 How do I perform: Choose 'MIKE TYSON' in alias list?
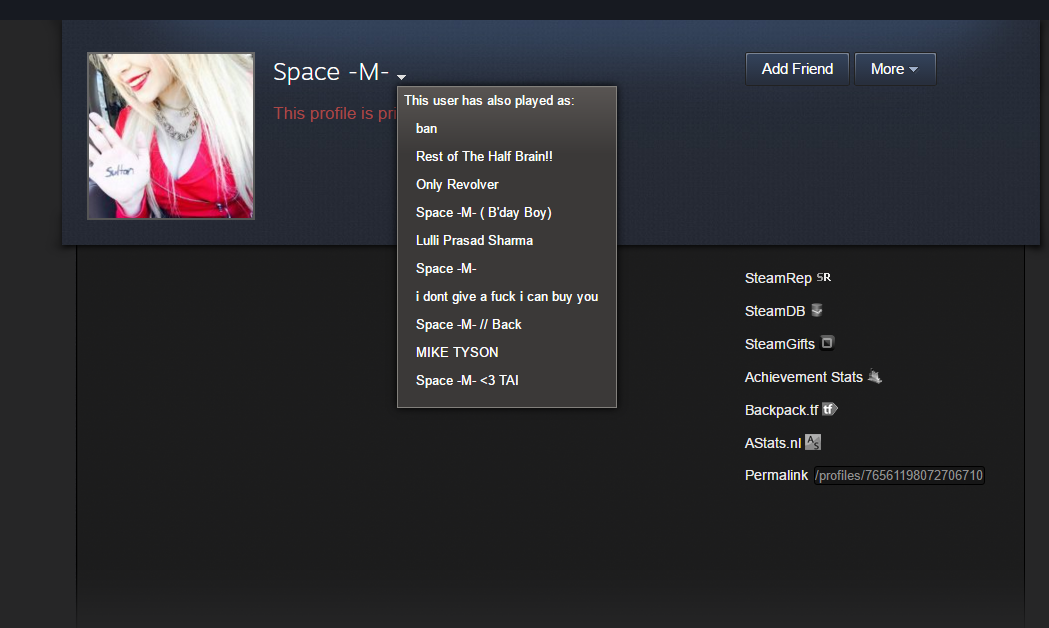457,352
